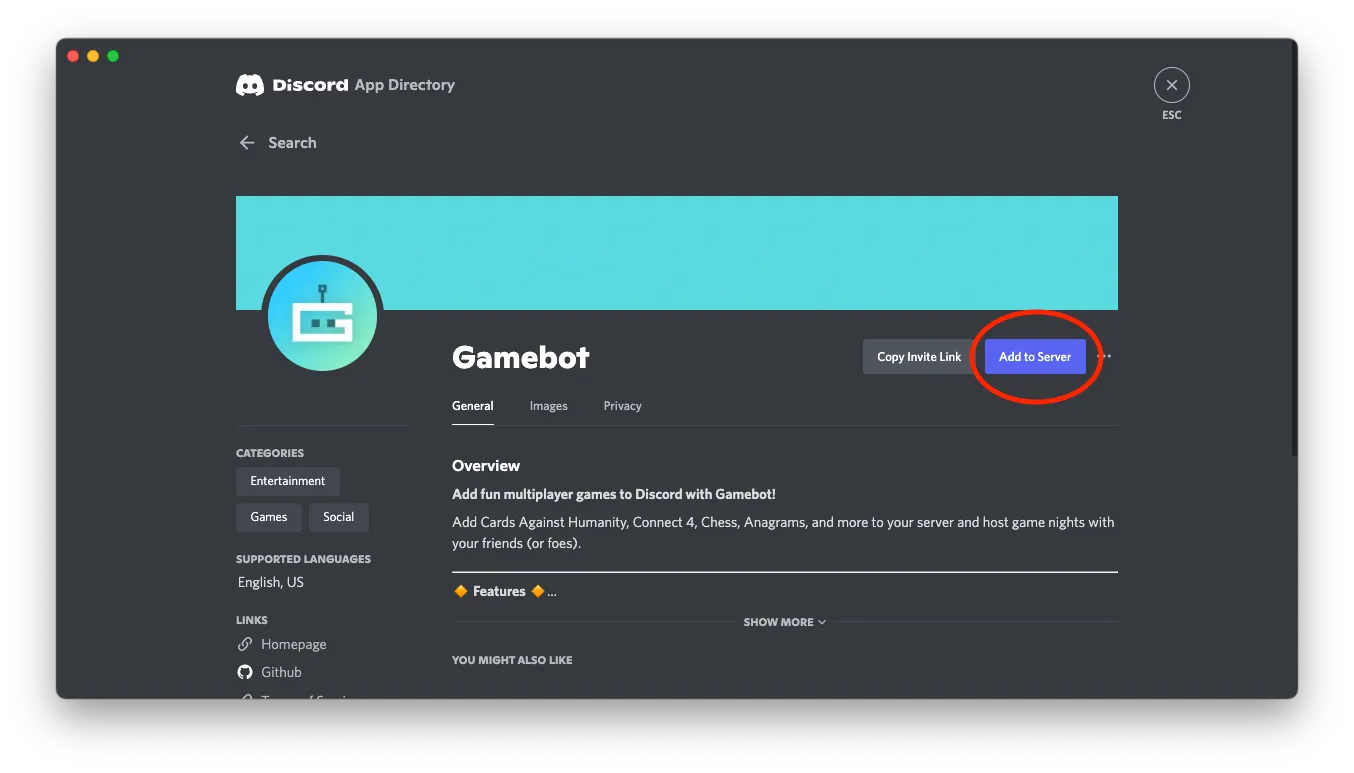Image resolution: width=1354 pixels, height=773 pixels.
Task: Click the Features line in the overview
Action: [x=504, y=591]
